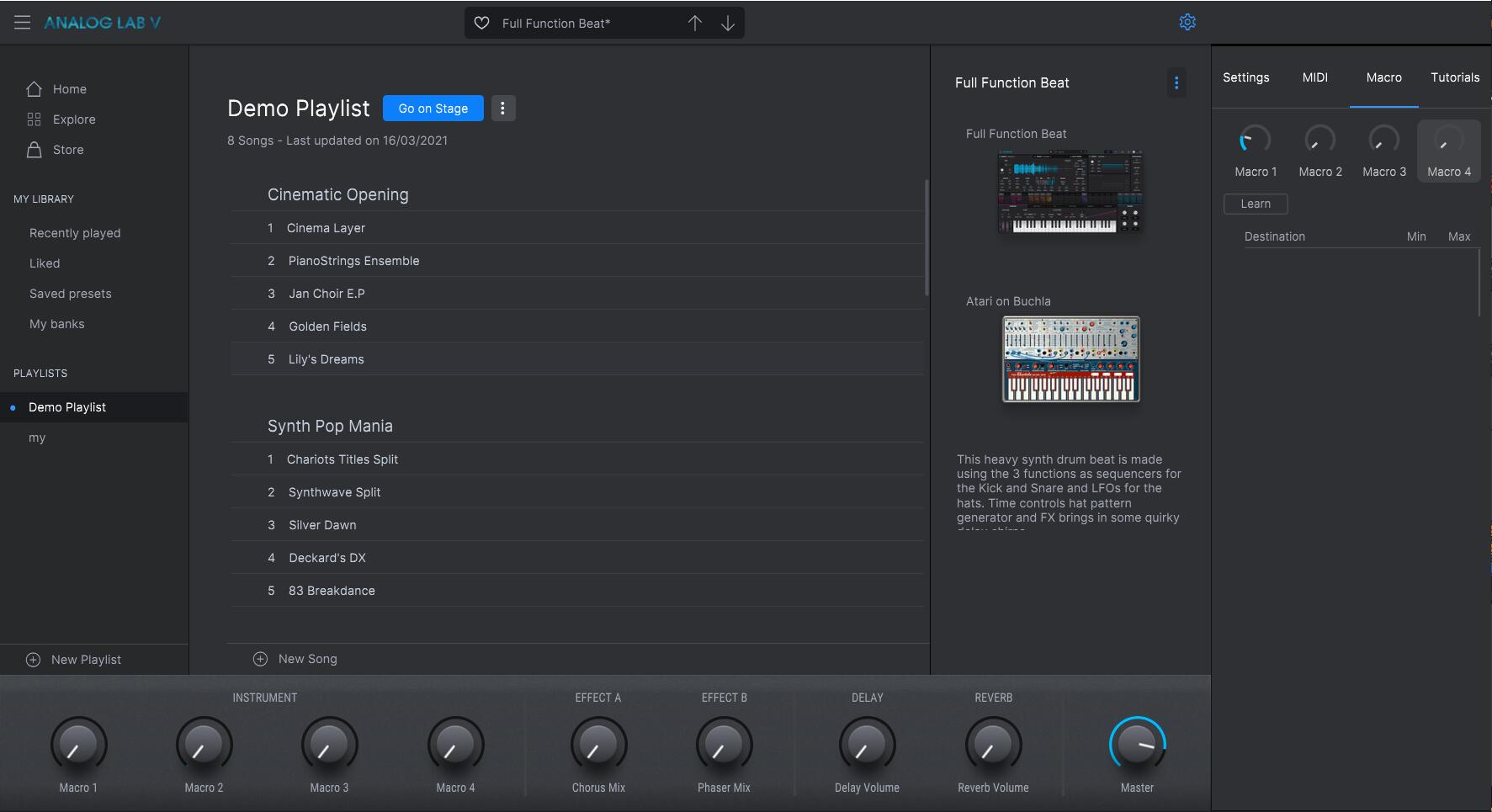Click the Synth Pop Mania song title
Viewport: 1492px width, 812px height.
330,426
